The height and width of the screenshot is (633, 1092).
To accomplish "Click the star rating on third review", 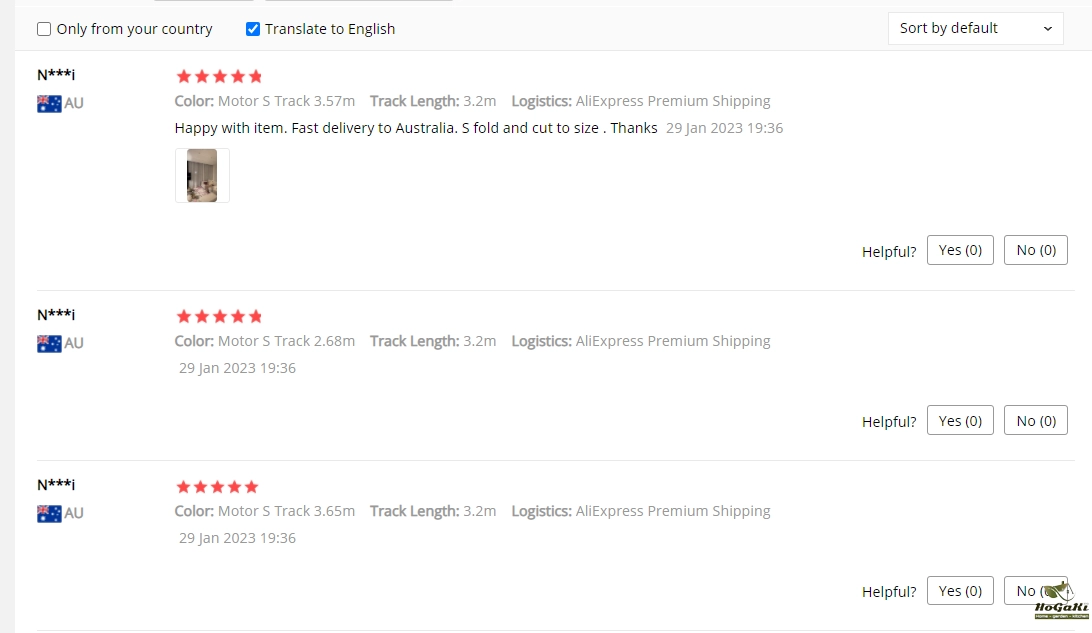I will pos(217,487).
